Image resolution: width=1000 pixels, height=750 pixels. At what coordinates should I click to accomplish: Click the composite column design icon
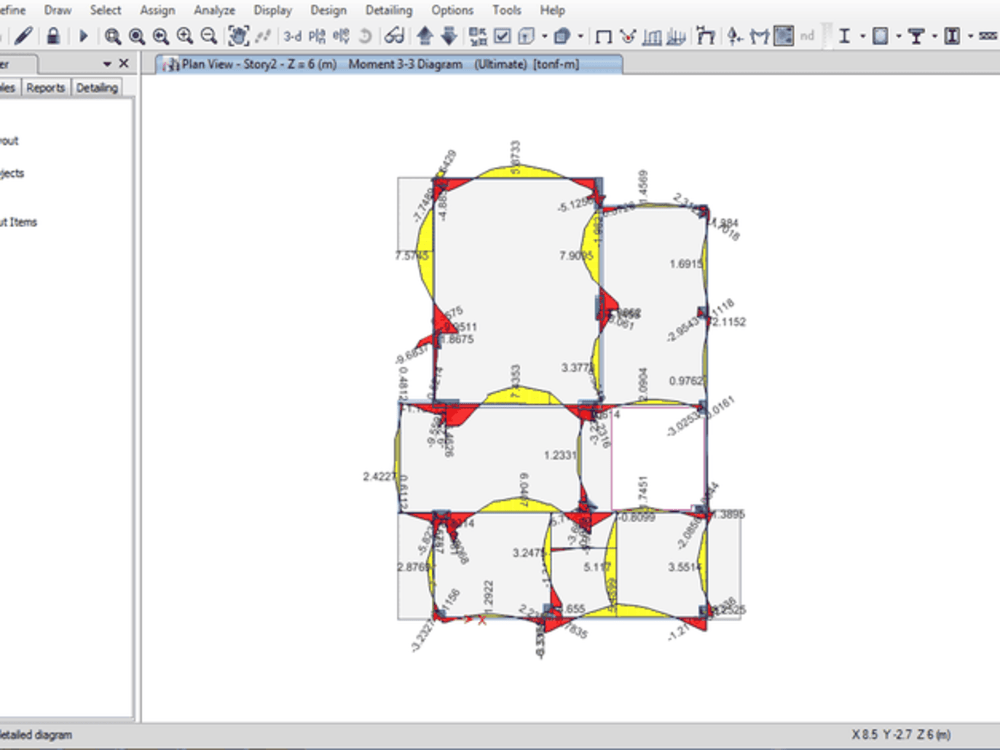(952, 36)
